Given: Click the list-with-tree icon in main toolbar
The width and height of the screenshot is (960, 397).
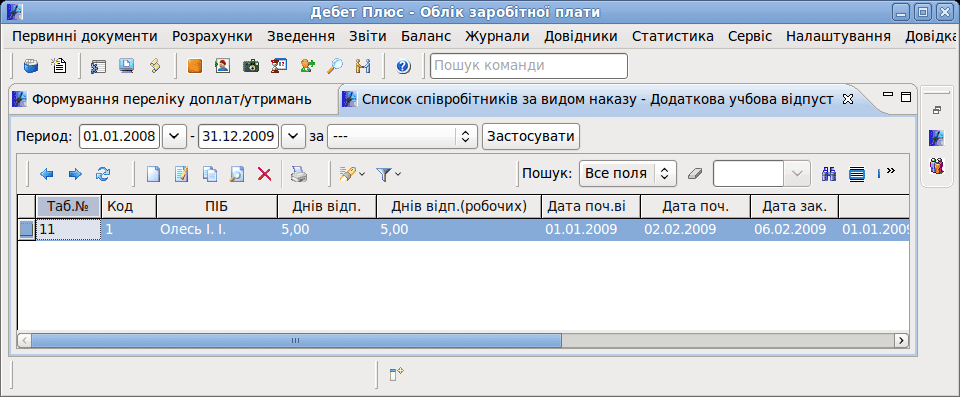Looking at the screenshot, I should click(99, 66).
